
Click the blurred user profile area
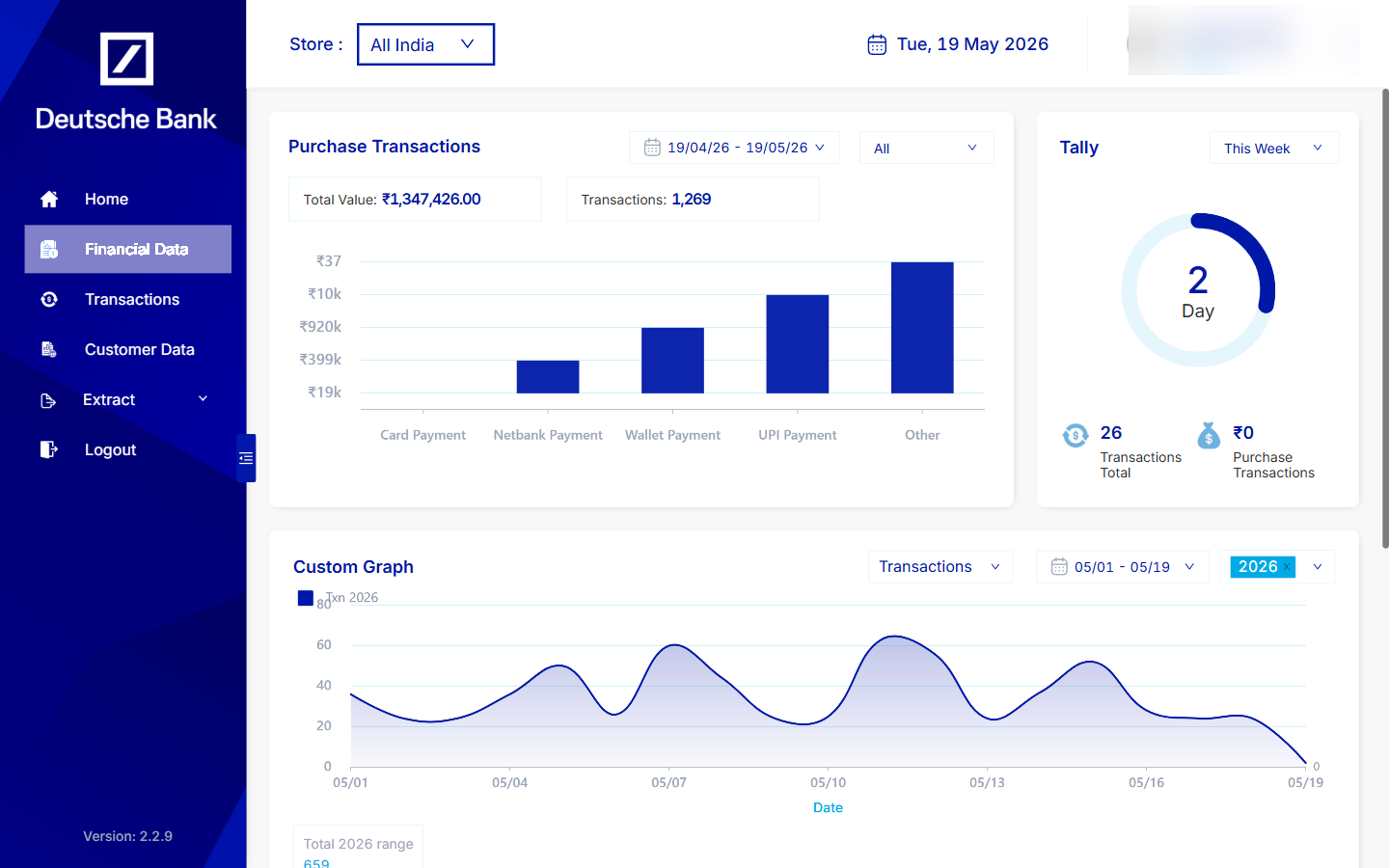[1243, 41]
